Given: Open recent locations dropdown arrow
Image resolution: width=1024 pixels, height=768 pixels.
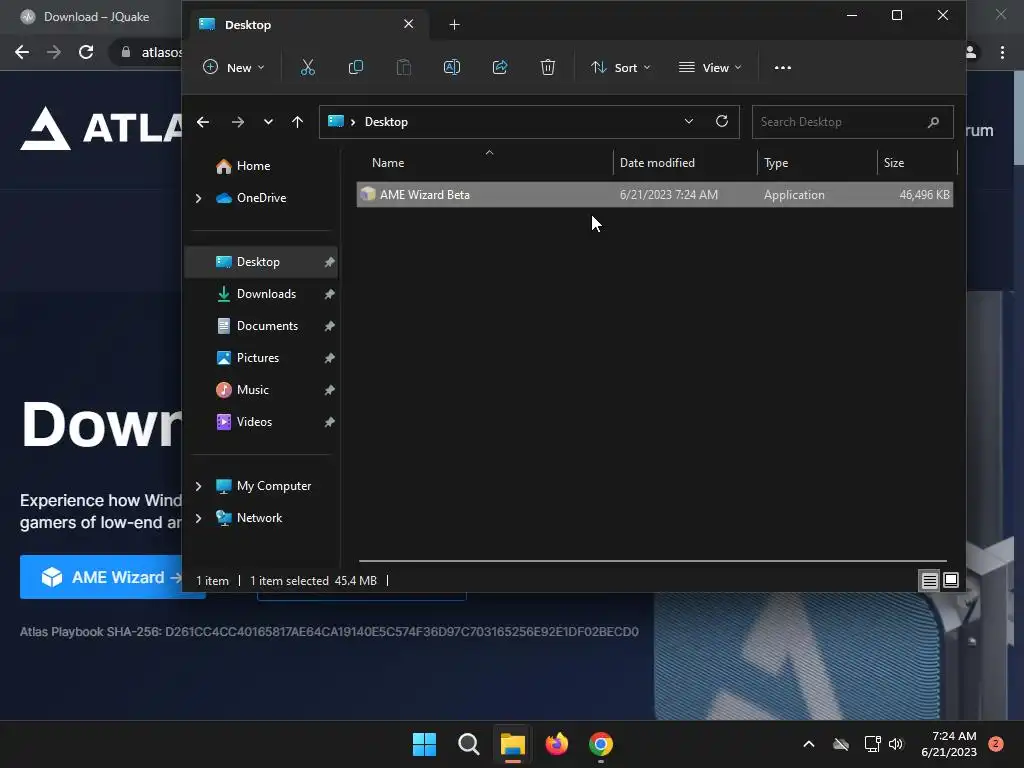Looking at the screenshot, I should [268, 121].
